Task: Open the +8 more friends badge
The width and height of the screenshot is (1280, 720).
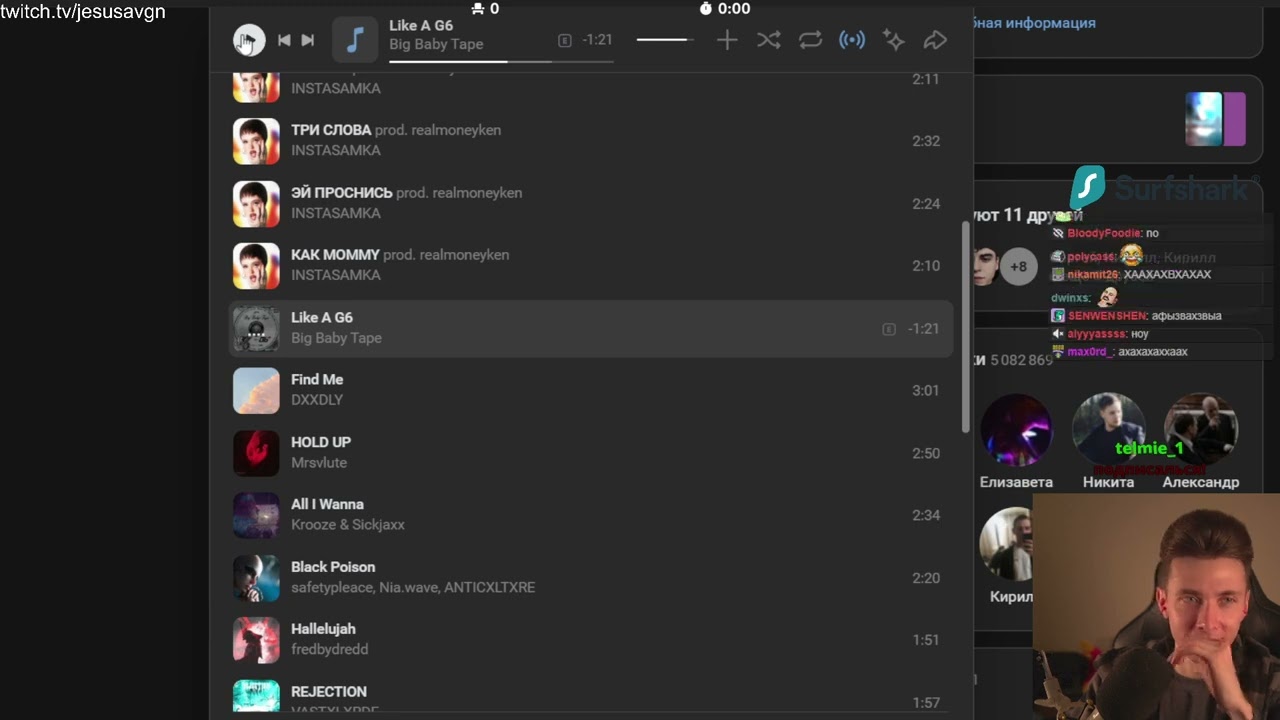Action: pyautogui.click(x=1018, y=267)
